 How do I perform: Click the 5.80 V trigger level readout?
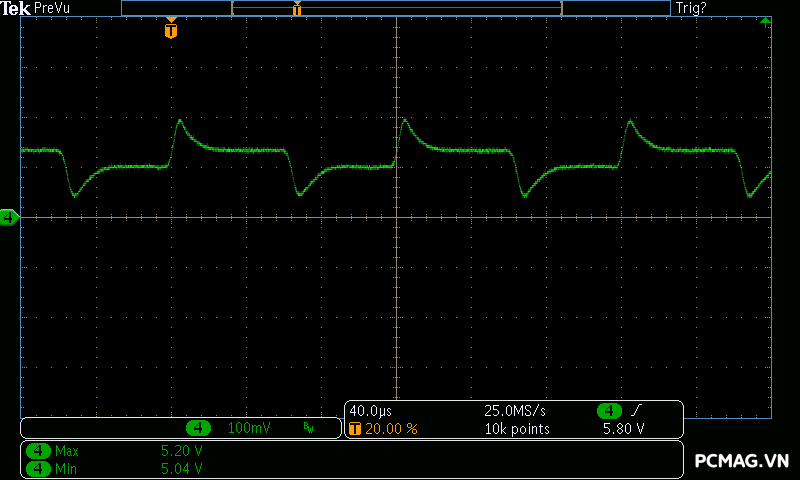(x=622, y=429)
